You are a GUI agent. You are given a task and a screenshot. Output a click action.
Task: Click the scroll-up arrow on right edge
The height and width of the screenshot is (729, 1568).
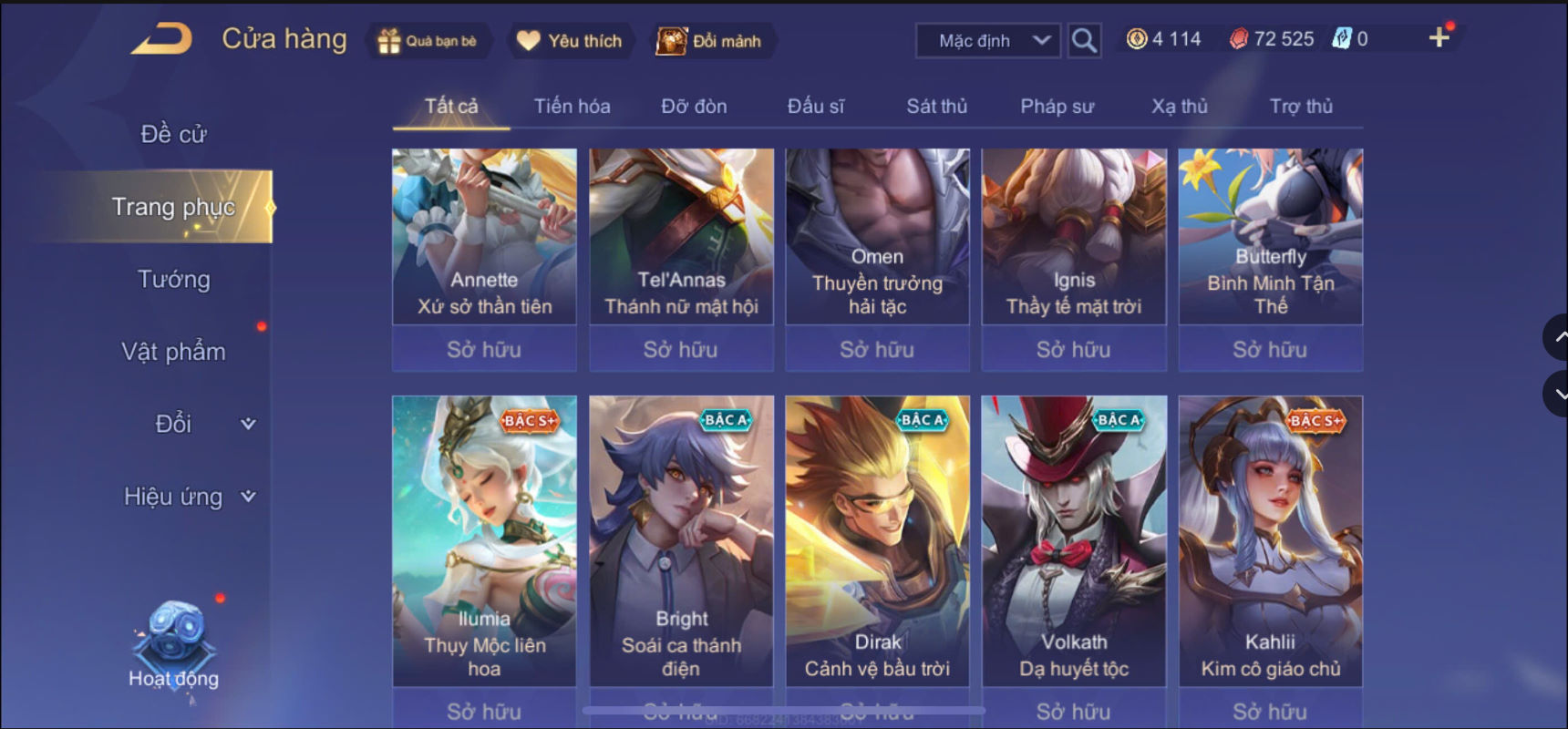click(x=1557, y=337)
